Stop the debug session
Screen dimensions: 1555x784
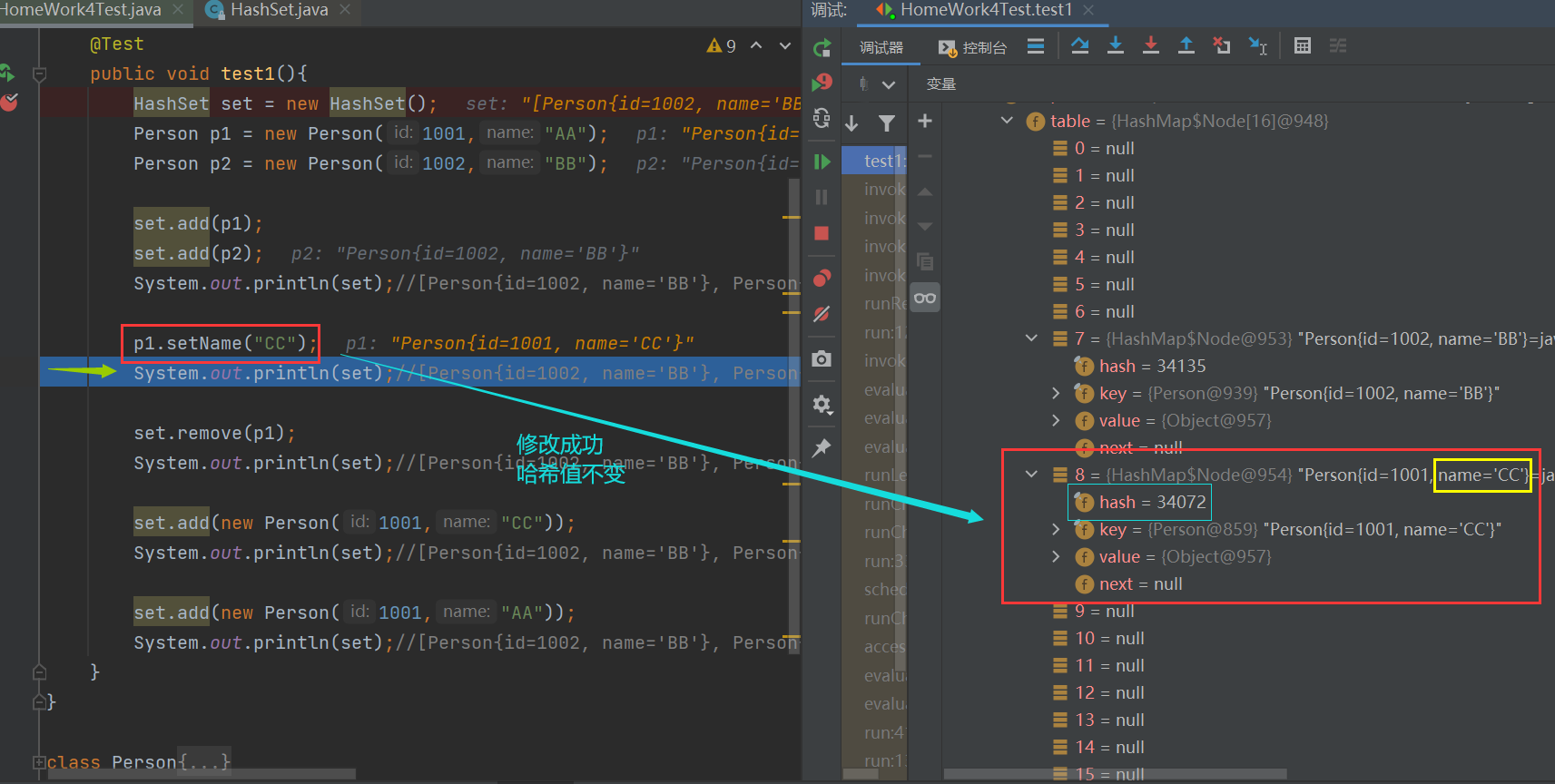822,233
